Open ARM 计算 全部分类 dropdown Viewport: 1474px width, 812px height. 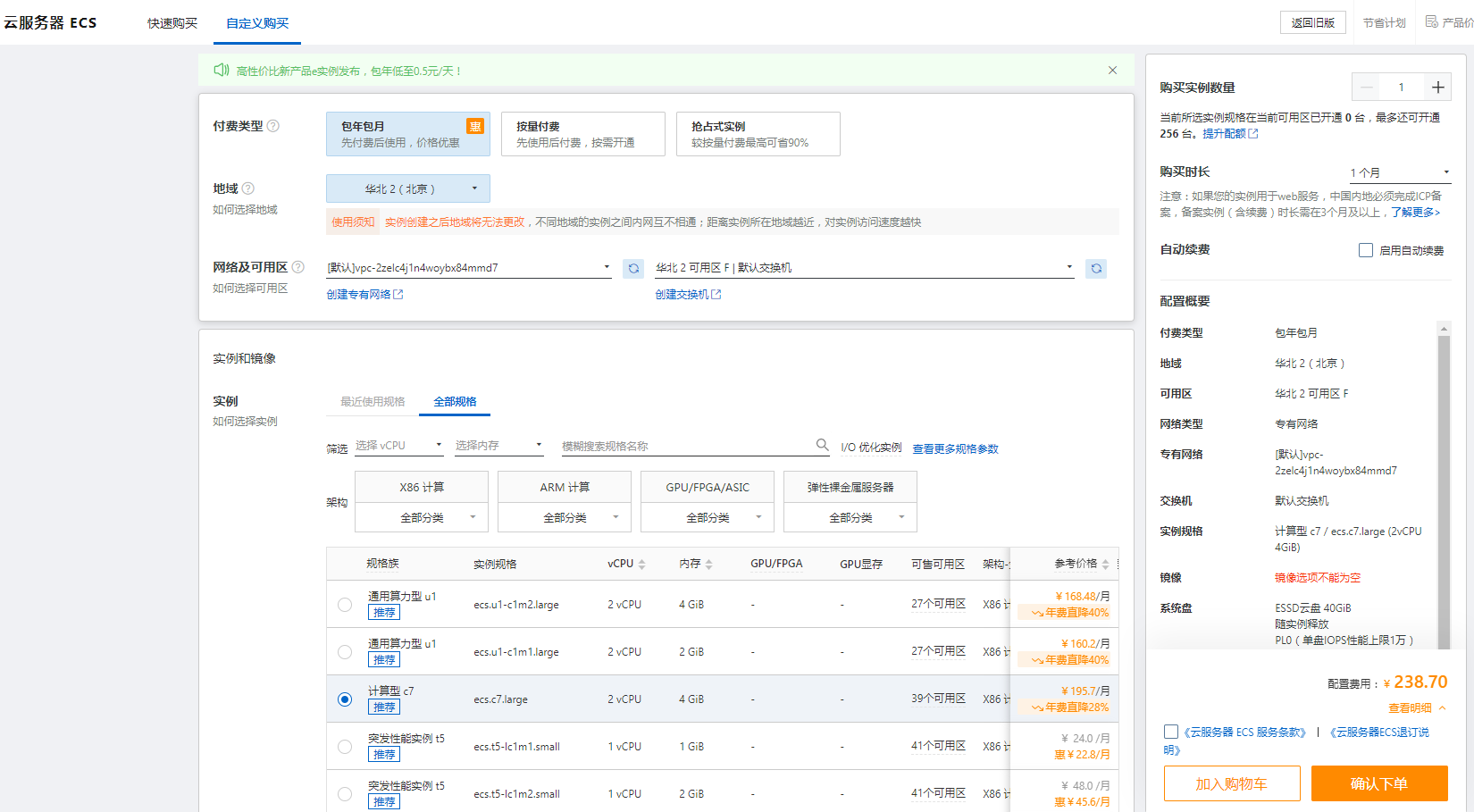(x=565, y=518)
